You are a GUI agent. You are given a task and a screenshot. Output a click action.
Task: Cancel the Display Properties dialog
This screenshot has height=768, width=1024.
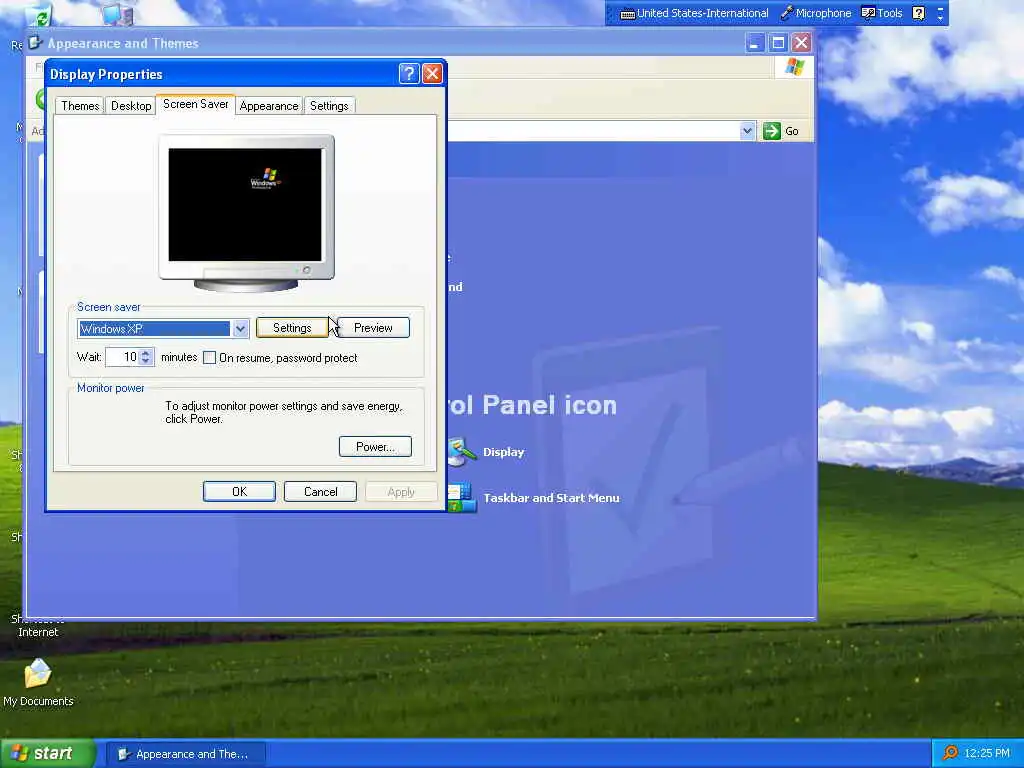click(x=320, y=492)
